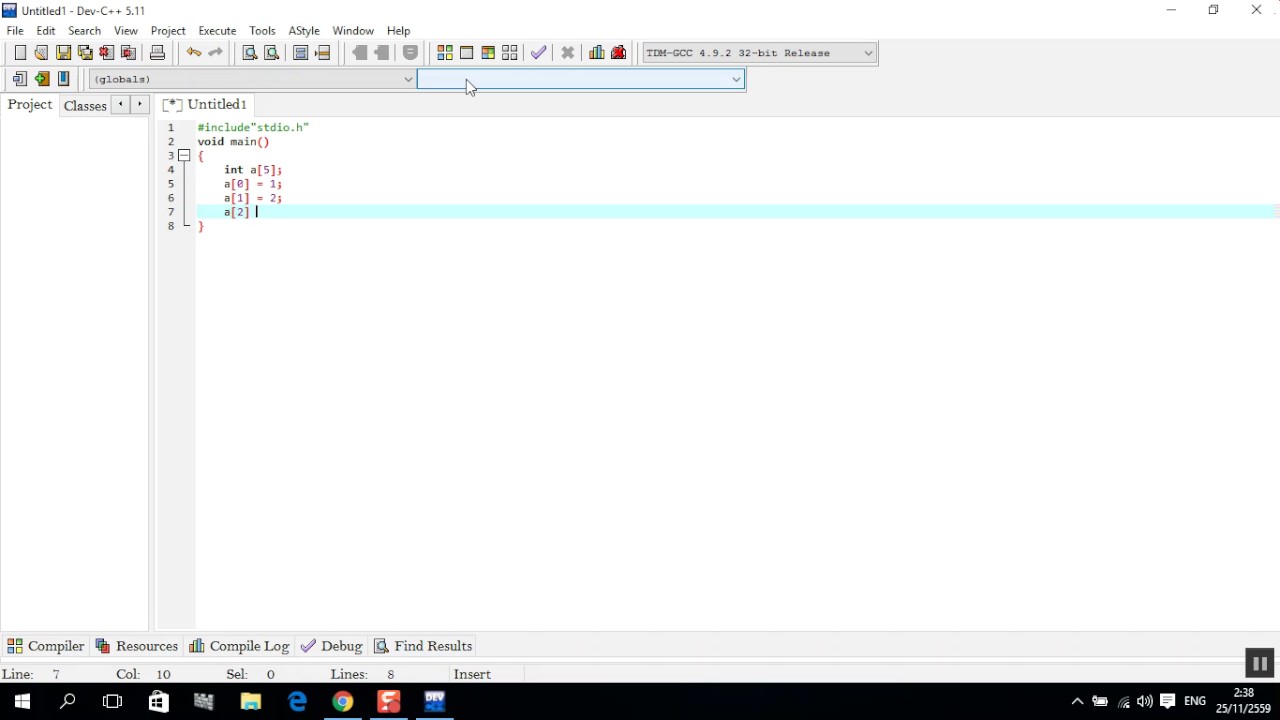Save all open files

pyautogui.click(x=85, y=53)
